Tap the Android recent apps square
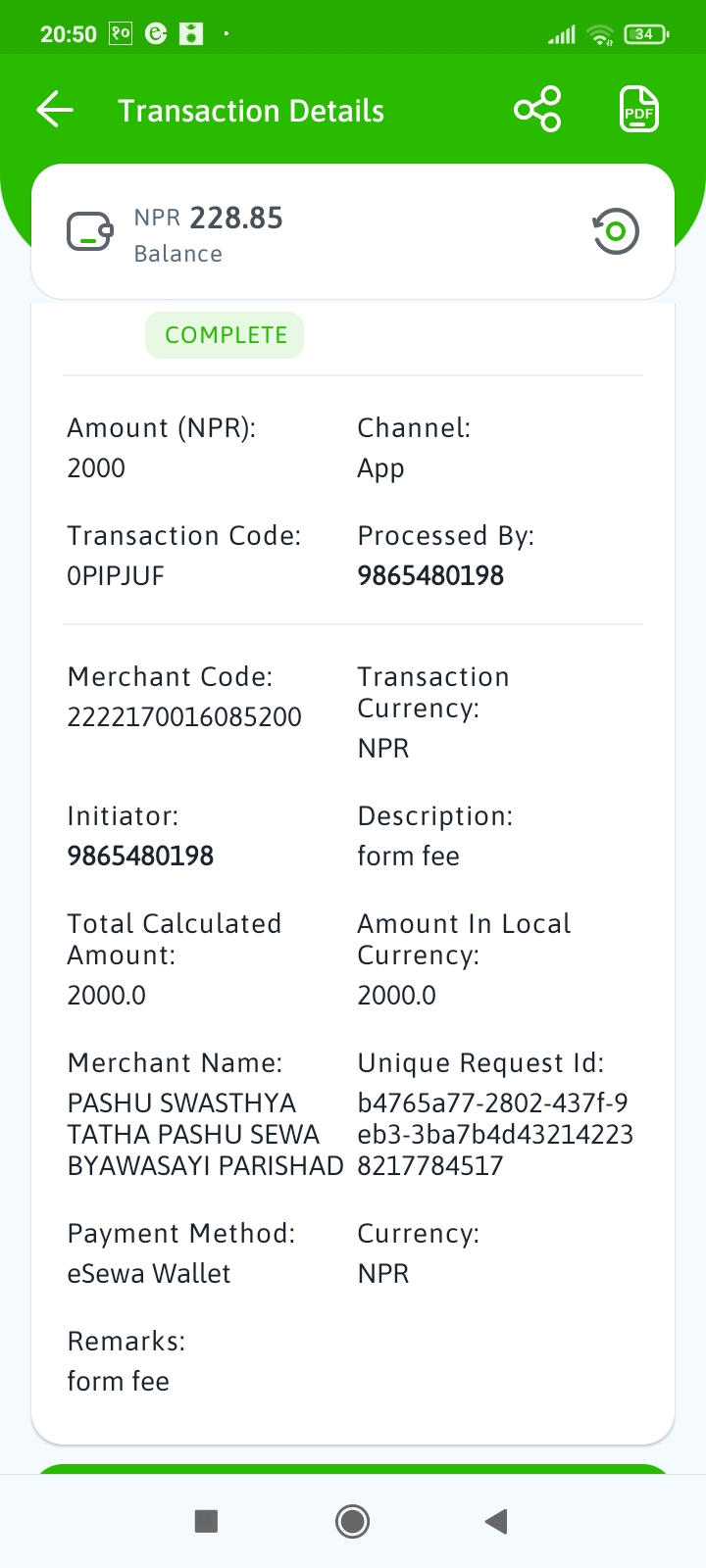 (206, 1521)
